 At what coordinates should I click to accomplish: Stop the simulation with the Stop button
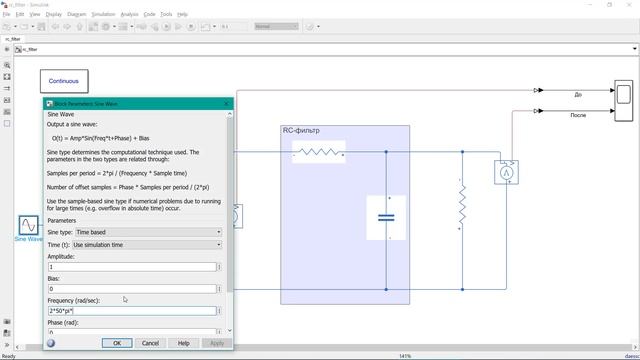point(191,27)
